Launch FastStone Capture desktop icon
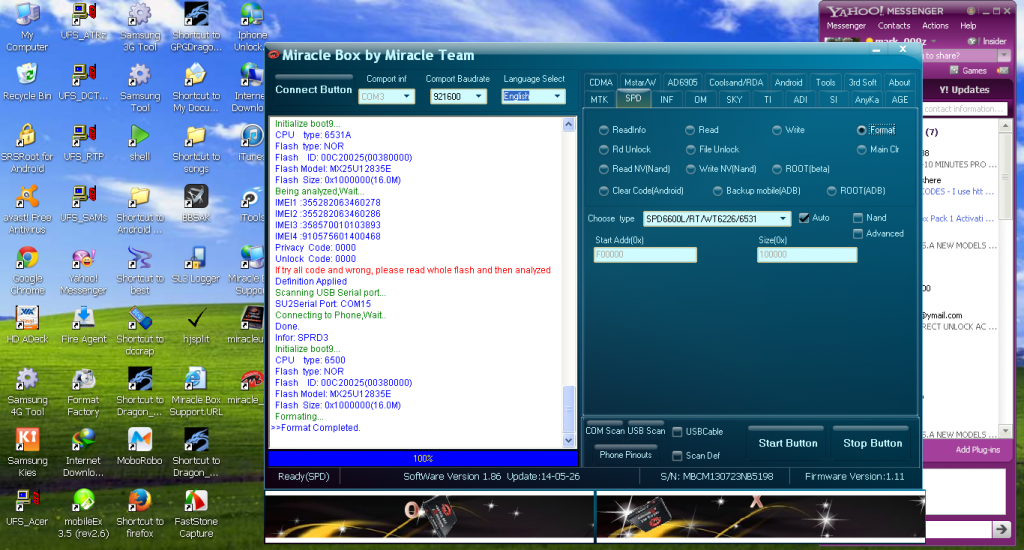This screenshot has width=1024, height=550. [x=196, y=513]
